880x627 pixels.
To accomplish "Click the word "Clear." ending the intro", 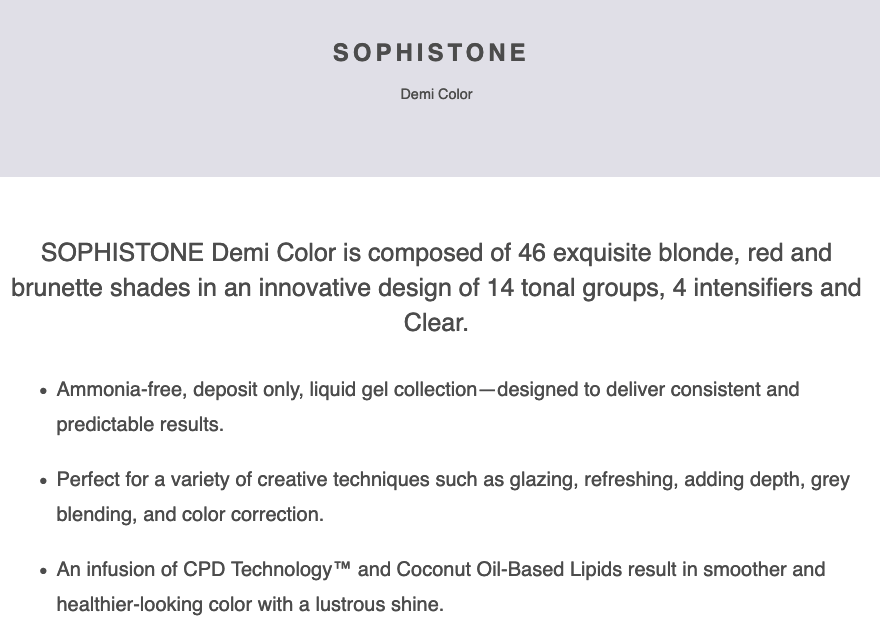I will [x=436, y=324].
